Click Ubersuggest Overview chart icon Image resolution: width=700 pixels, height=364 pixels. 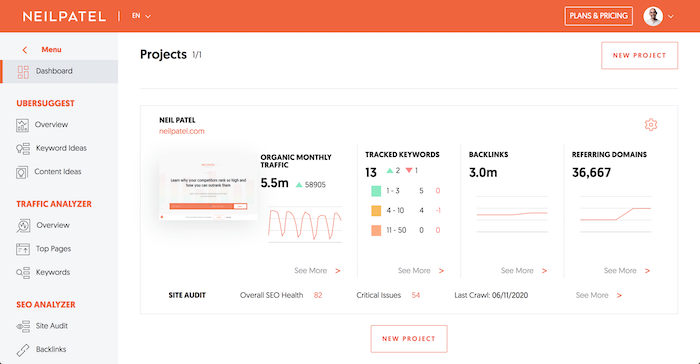tap(22, 125)
